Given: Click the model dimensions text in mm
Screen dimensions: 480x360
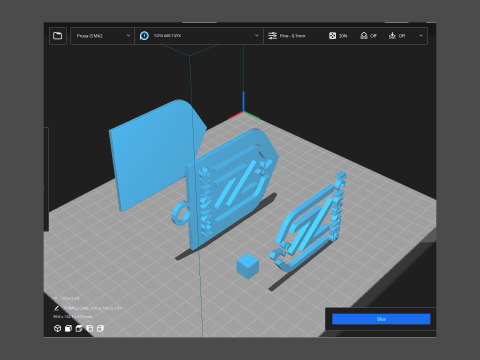Looking at the screenshot, I should click(72, 316).
